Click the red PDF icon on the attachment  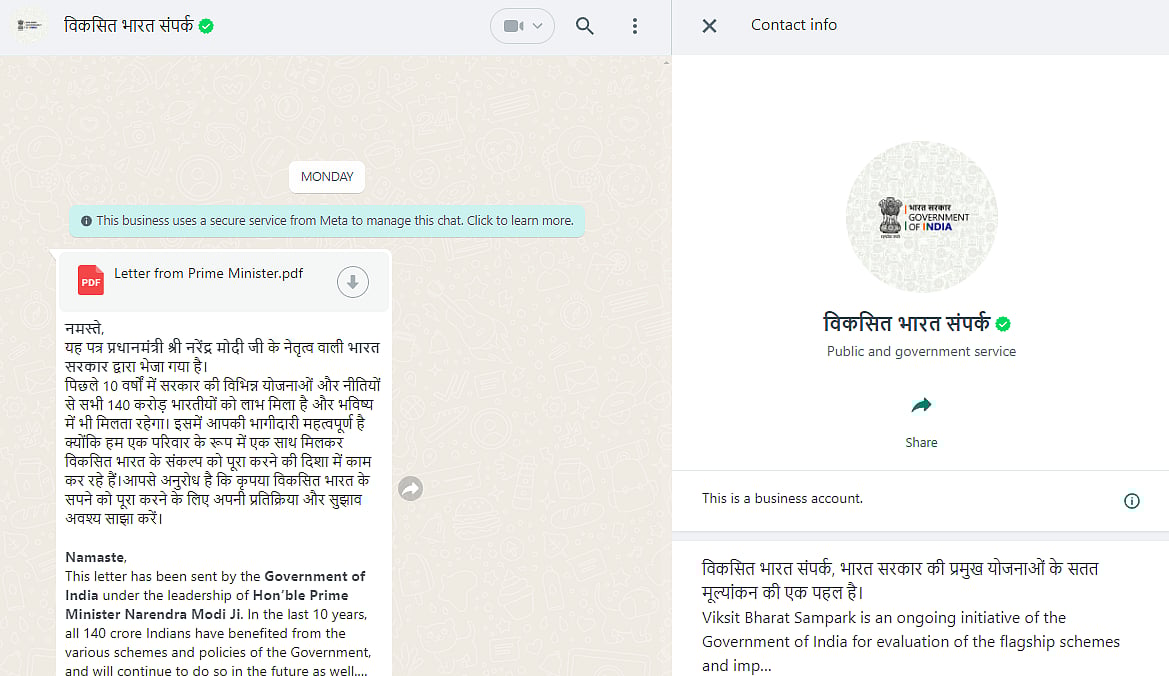click(x=90, y=280)
